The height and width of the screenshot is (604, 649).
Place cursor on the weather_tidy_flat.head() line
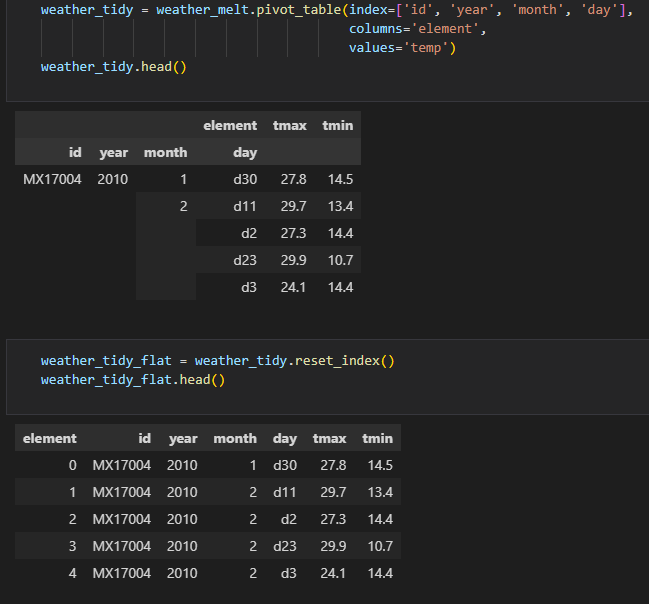click(x=132, y=380)
